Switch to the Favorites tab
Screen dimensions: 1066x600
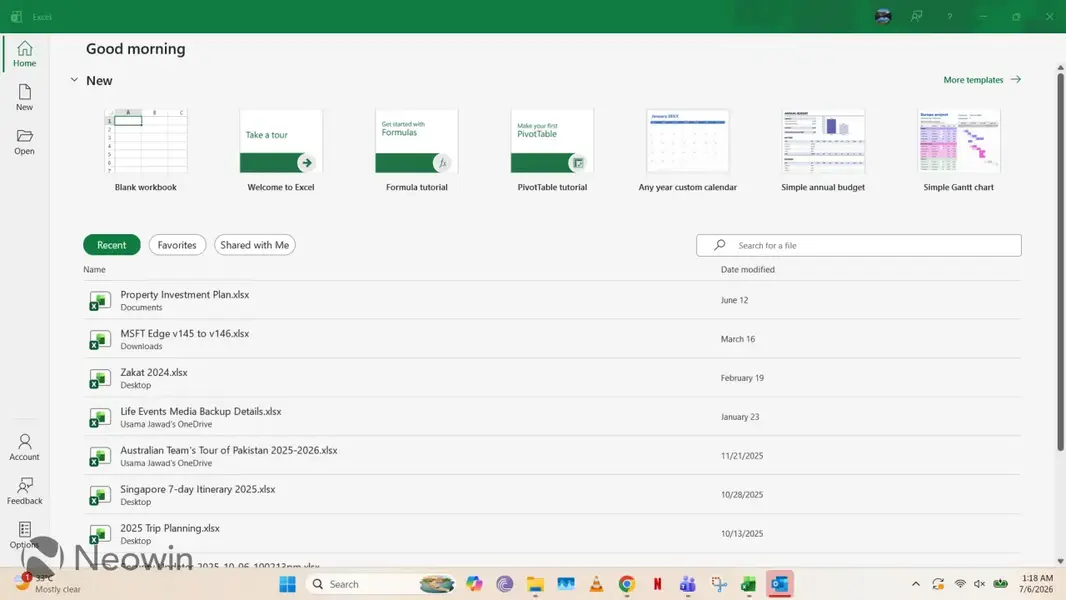click(x=177, y=245)
